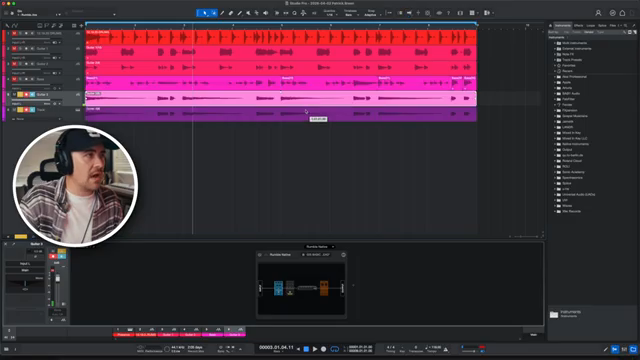Click the layout grid icon in the top toolbar
Viewport: 640px width, 360px height.
coord(472,13)
